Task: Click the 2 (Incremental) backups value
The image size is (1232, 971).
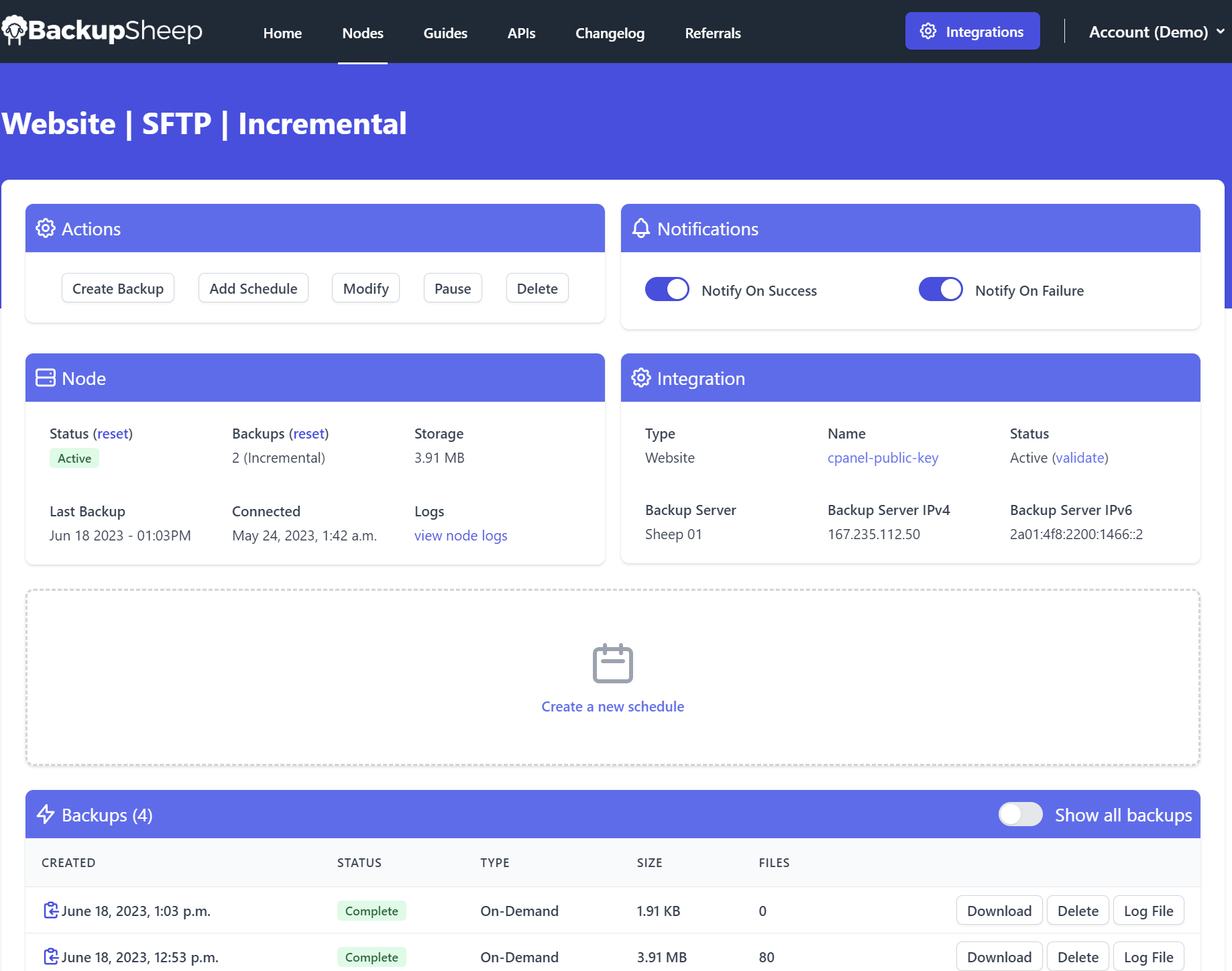Action: pyautogui.click(x=278, y=457)
